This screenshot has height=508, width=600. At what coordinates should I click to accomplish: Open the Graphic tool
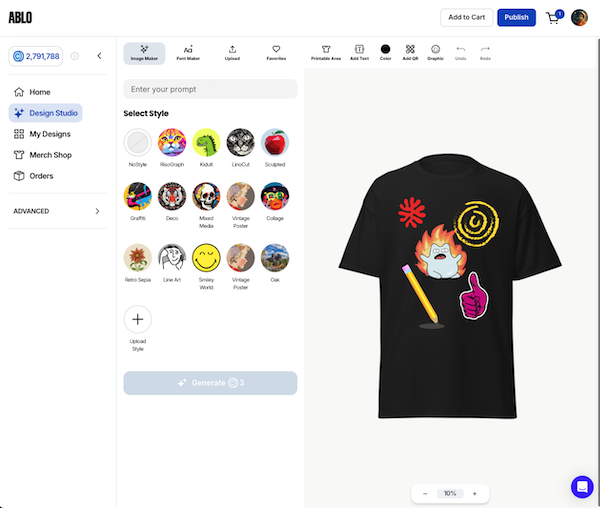click(x=435, y=49)
